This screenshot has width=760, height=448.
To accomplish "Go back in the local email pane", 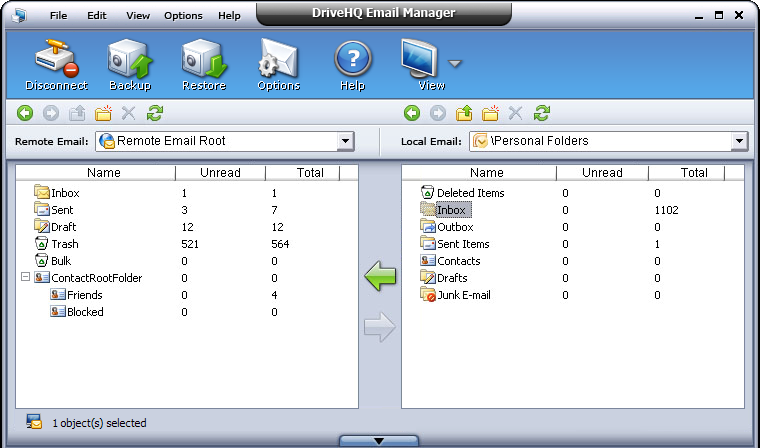I will [412, 114].
